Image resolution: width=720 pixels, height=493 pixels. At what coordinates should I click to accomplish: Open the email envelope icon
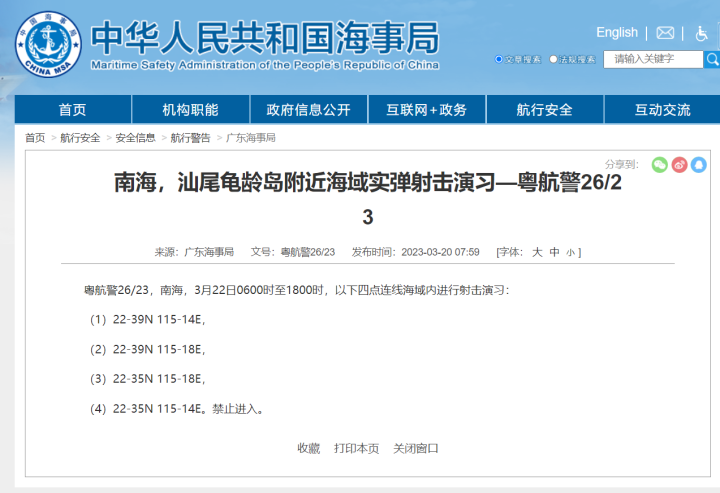(x=665, y=33)
